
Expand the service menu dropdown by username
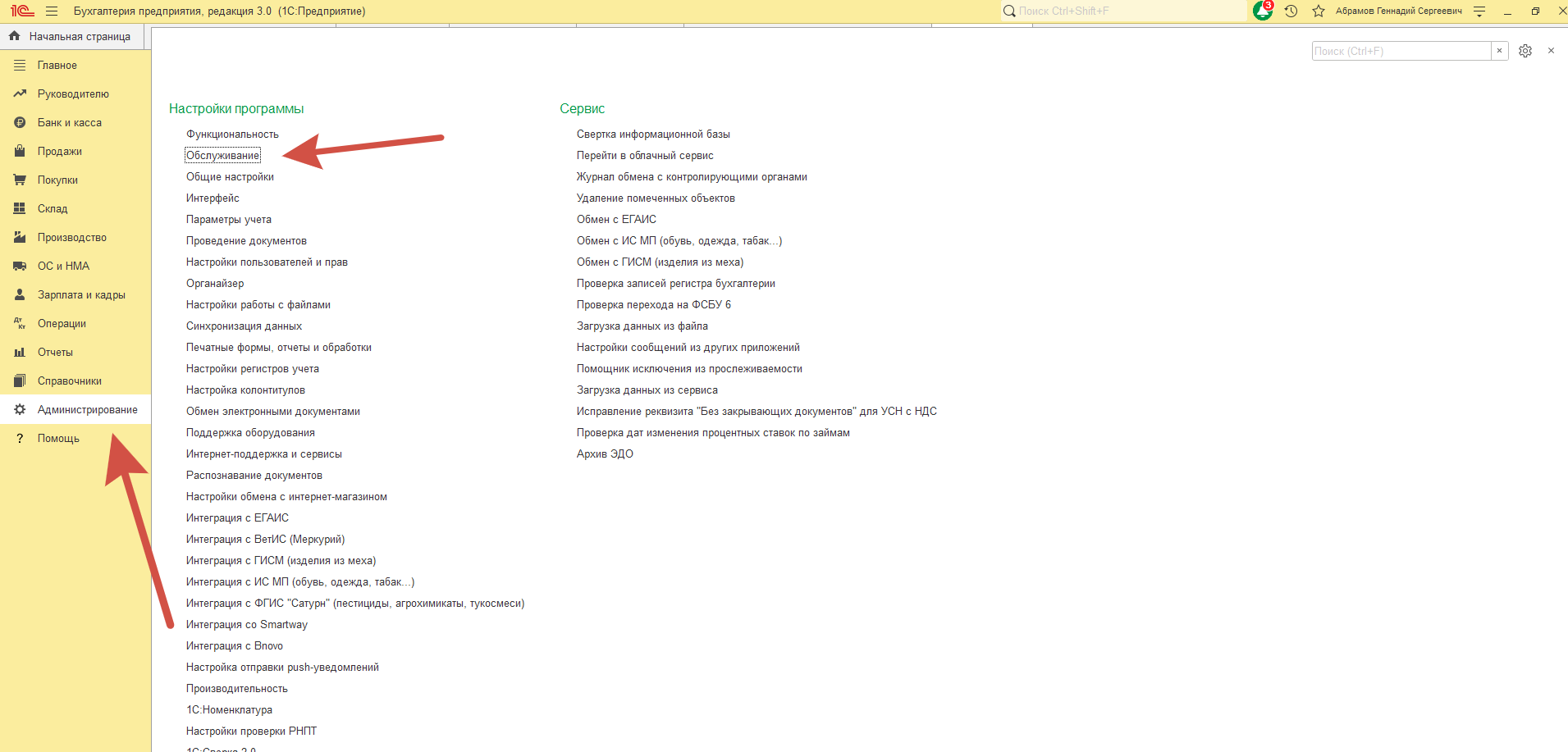coord(1479,11)
